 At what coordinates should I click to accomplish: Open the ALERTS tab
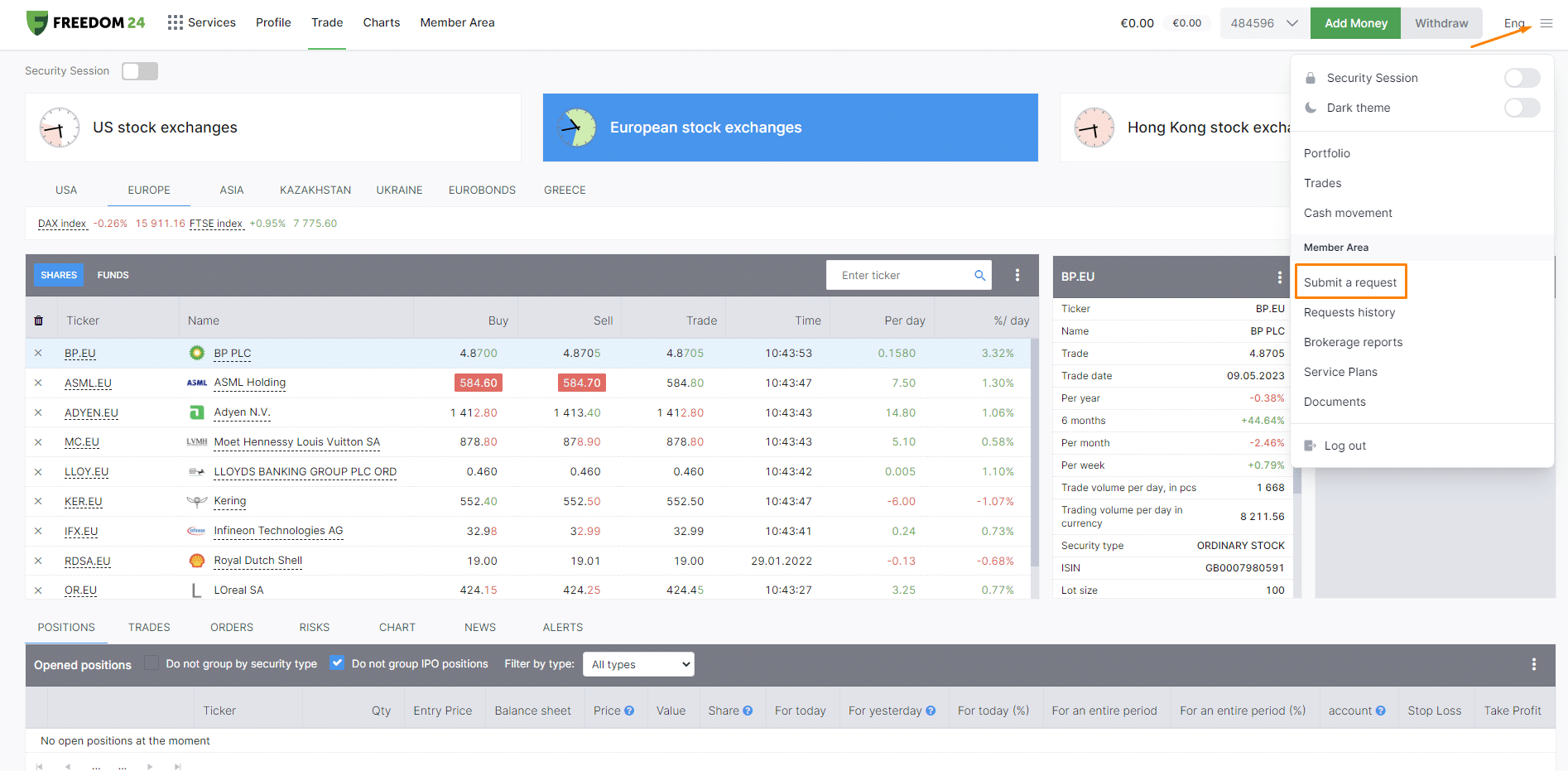point(563,627)
